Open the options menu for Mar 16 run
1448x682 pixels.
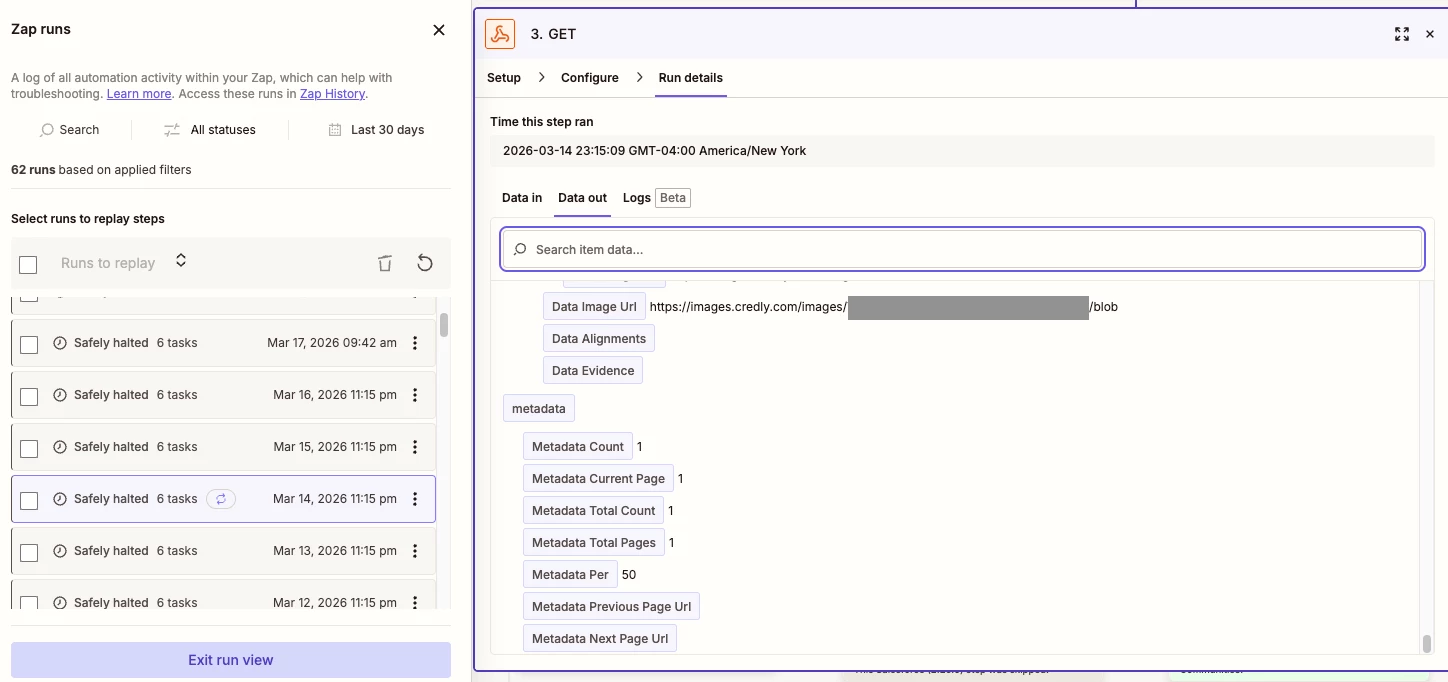(415, 395)
